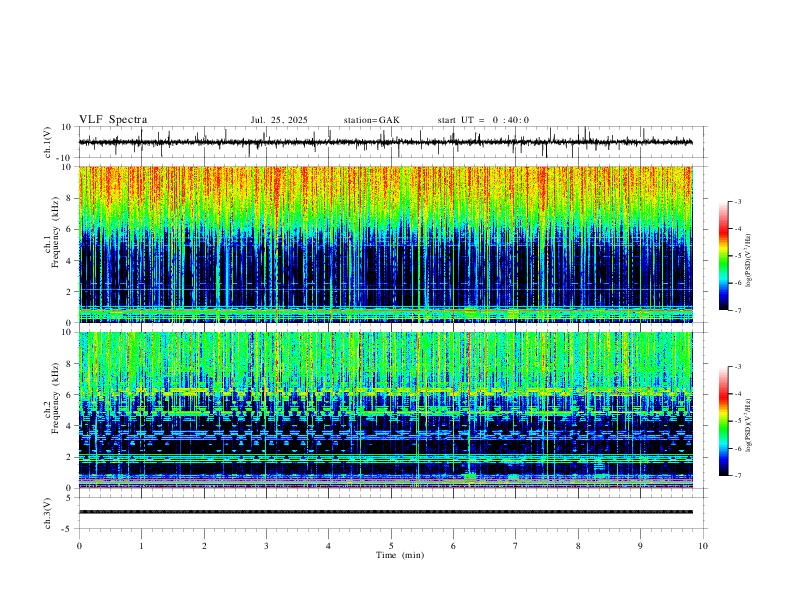Click time tick label '5' on x-axis
This screenshot has height=612, width=792.
point(391,546)
